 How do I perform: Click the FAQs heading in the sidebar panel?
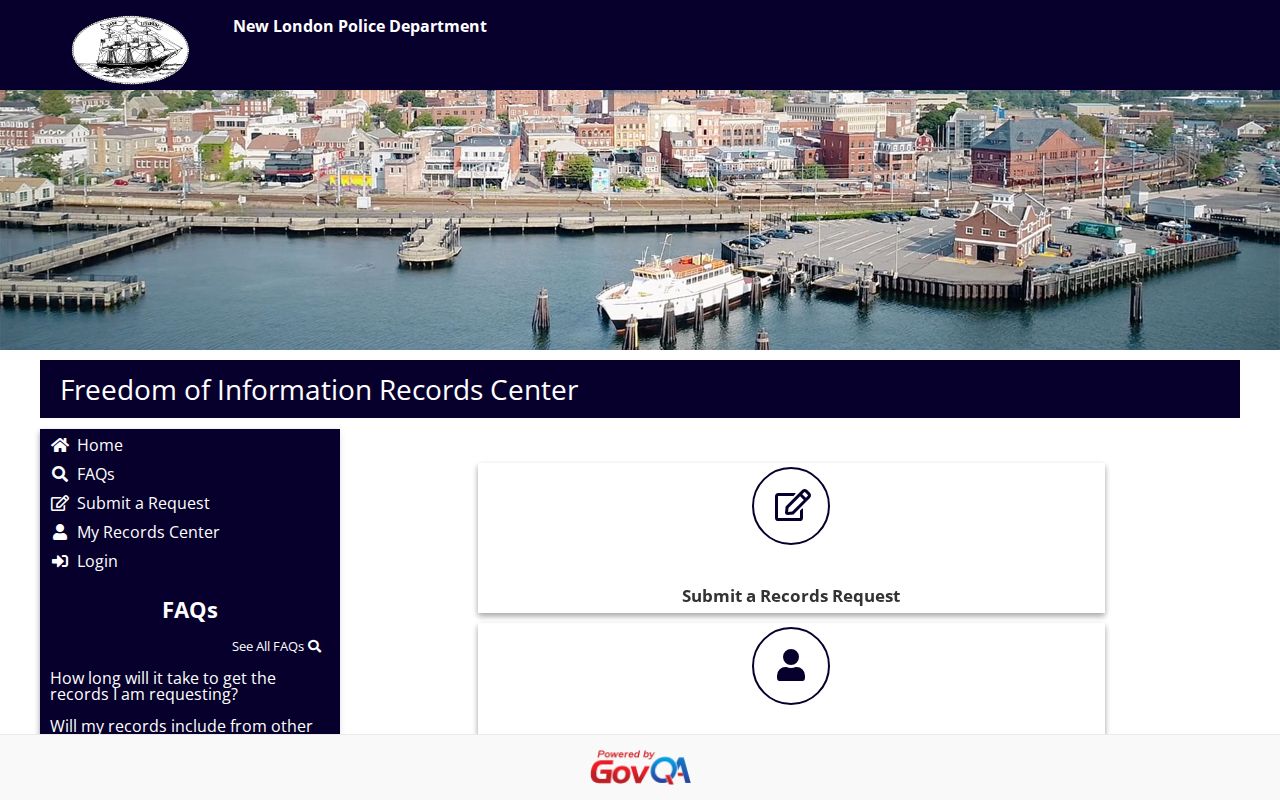point(190,610)
